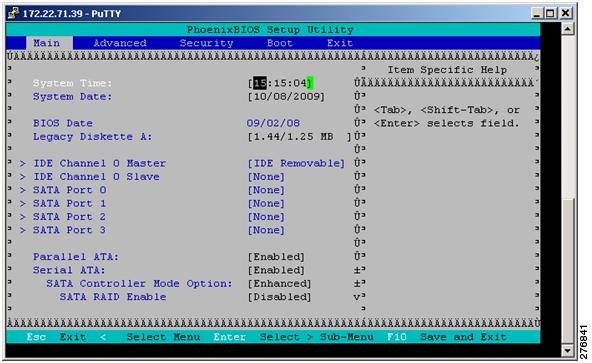
Task: Click the Item Specific Help heading
Action: (447, 70)
